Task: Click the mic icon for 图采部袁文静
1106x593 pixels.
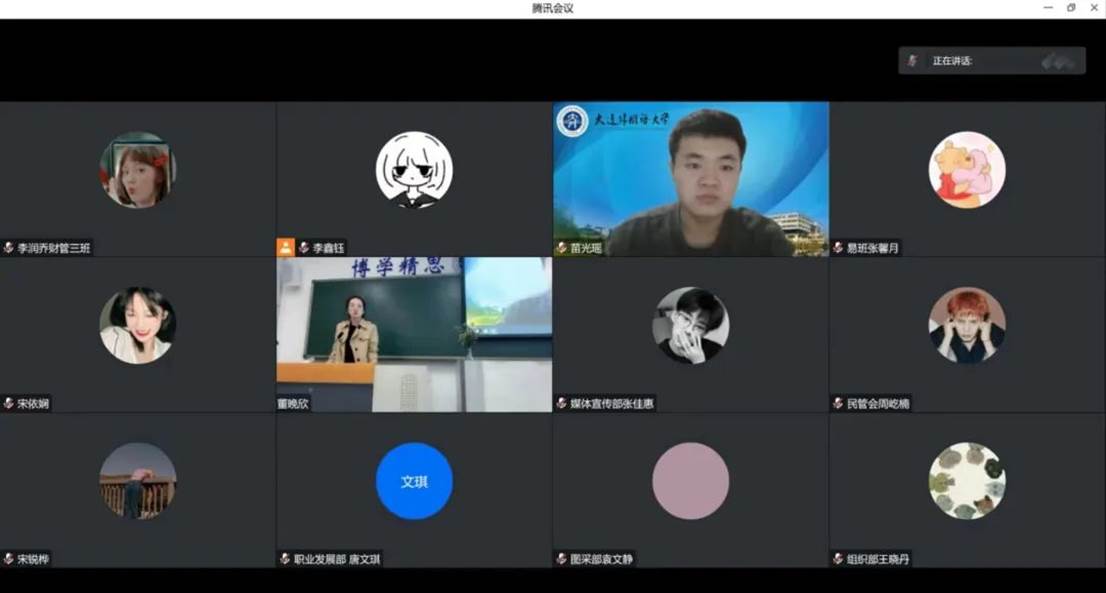Action: point(562,559)
